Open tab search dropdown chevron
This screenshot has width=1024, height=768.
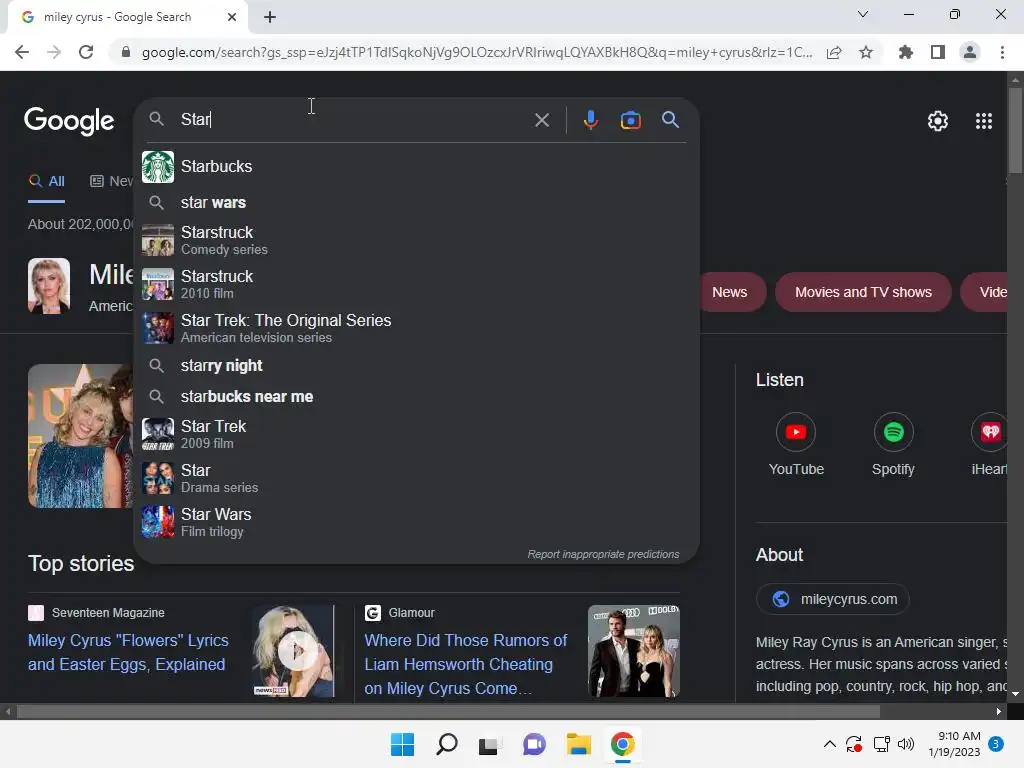(863, 14)
